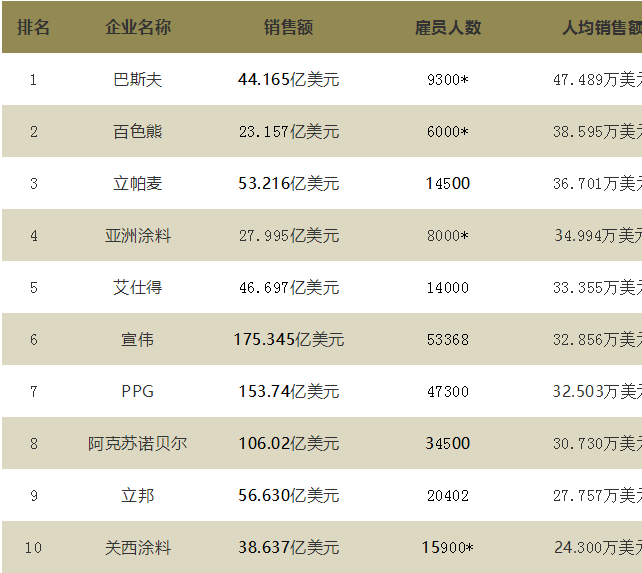Click sales value 175.345亿美元

[x=288, y=339]
